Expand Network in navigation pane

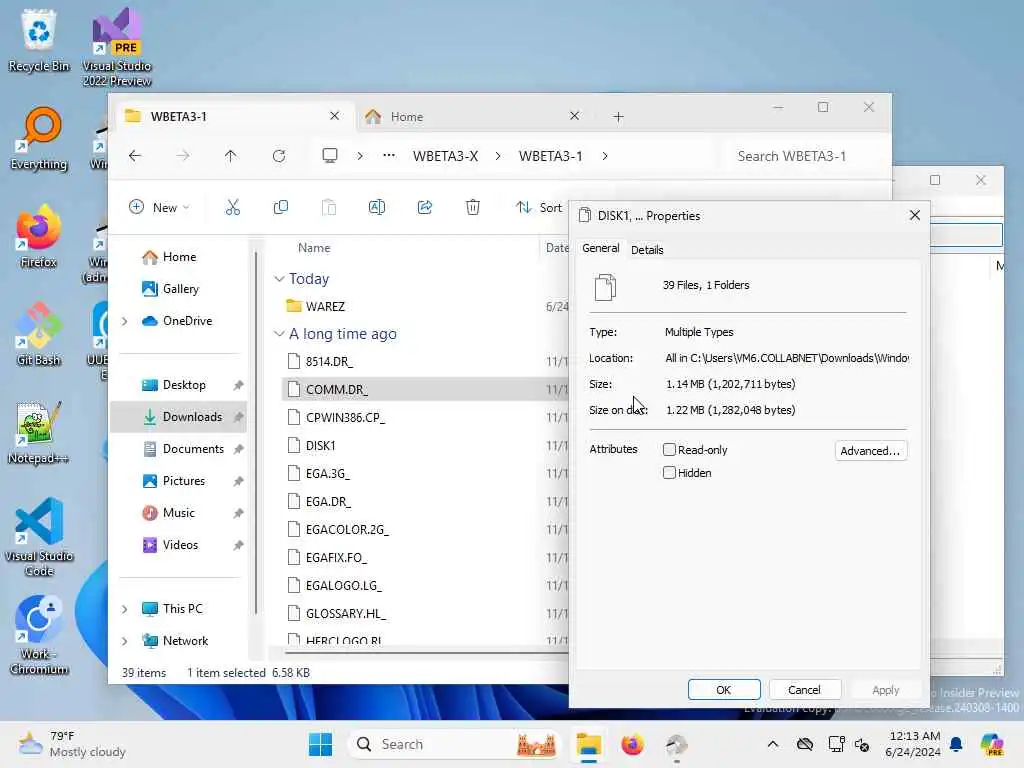pyautogui.click(x=125, y=641)
